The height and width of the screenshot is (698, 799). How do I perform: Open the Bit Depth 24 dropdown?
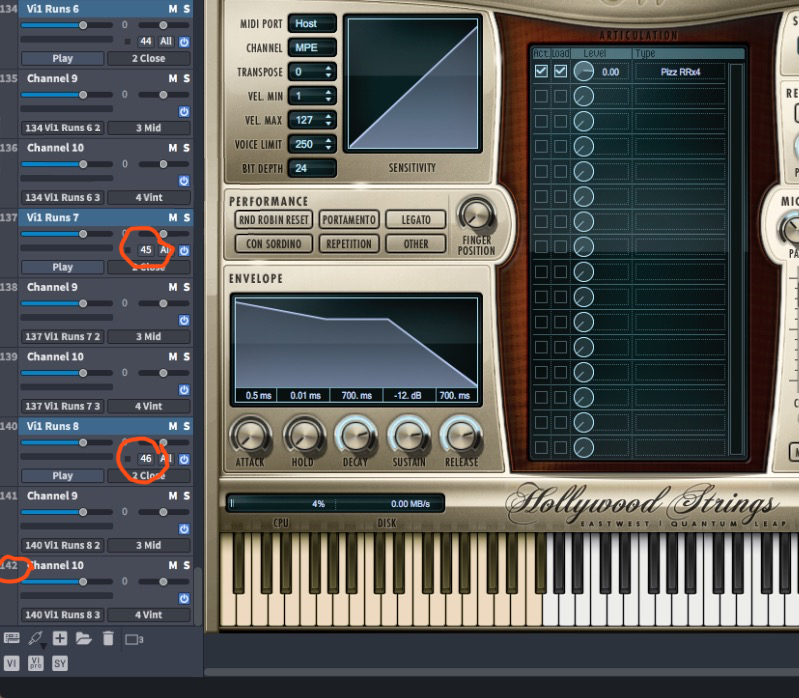click(312, 168)
